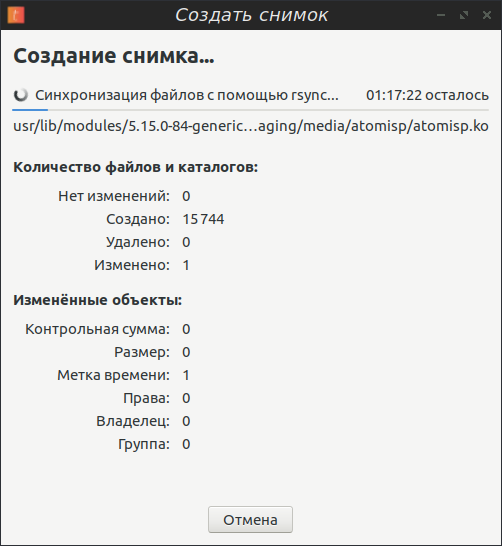This screenshot has width=502, height=546.
Task: Click the Контрольная сумма label
Action: point(97,329)
